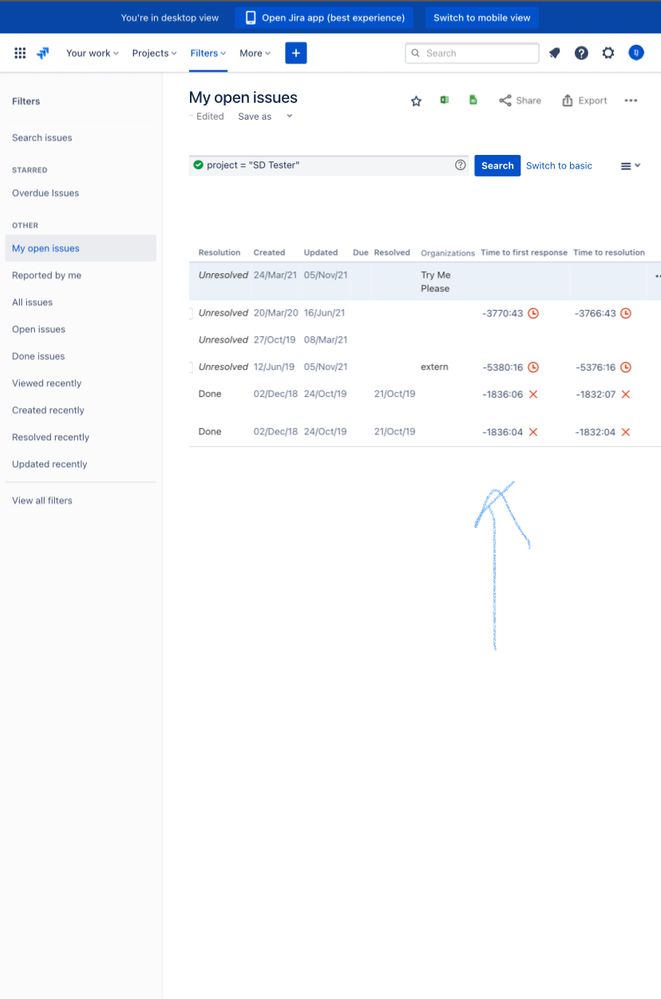
Task: Select Reported by me filter
Action: point(47,275)
